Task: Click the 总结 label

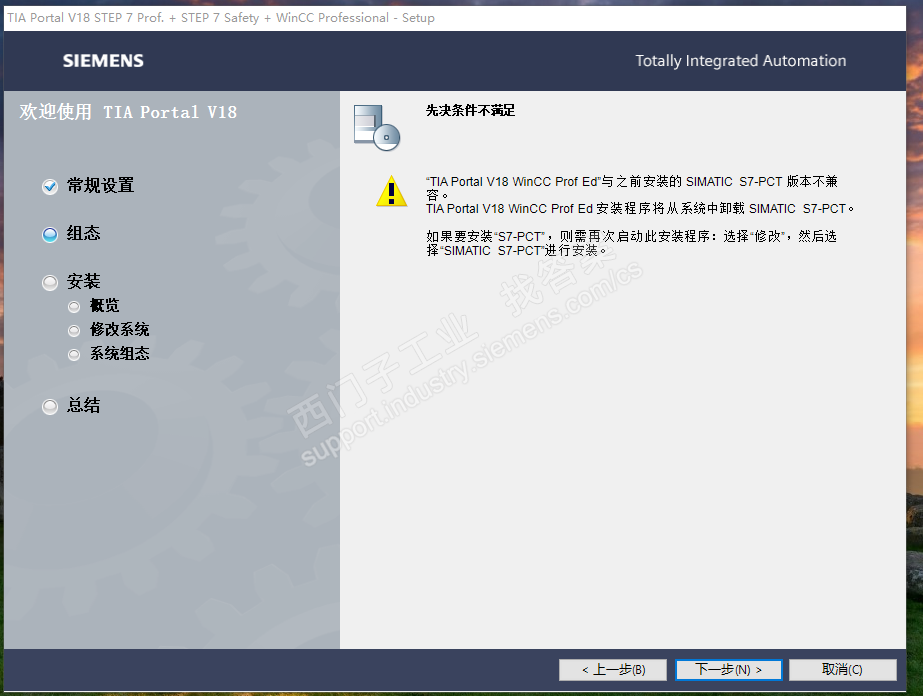Action: pyautogui.click(x=84, y=405)
